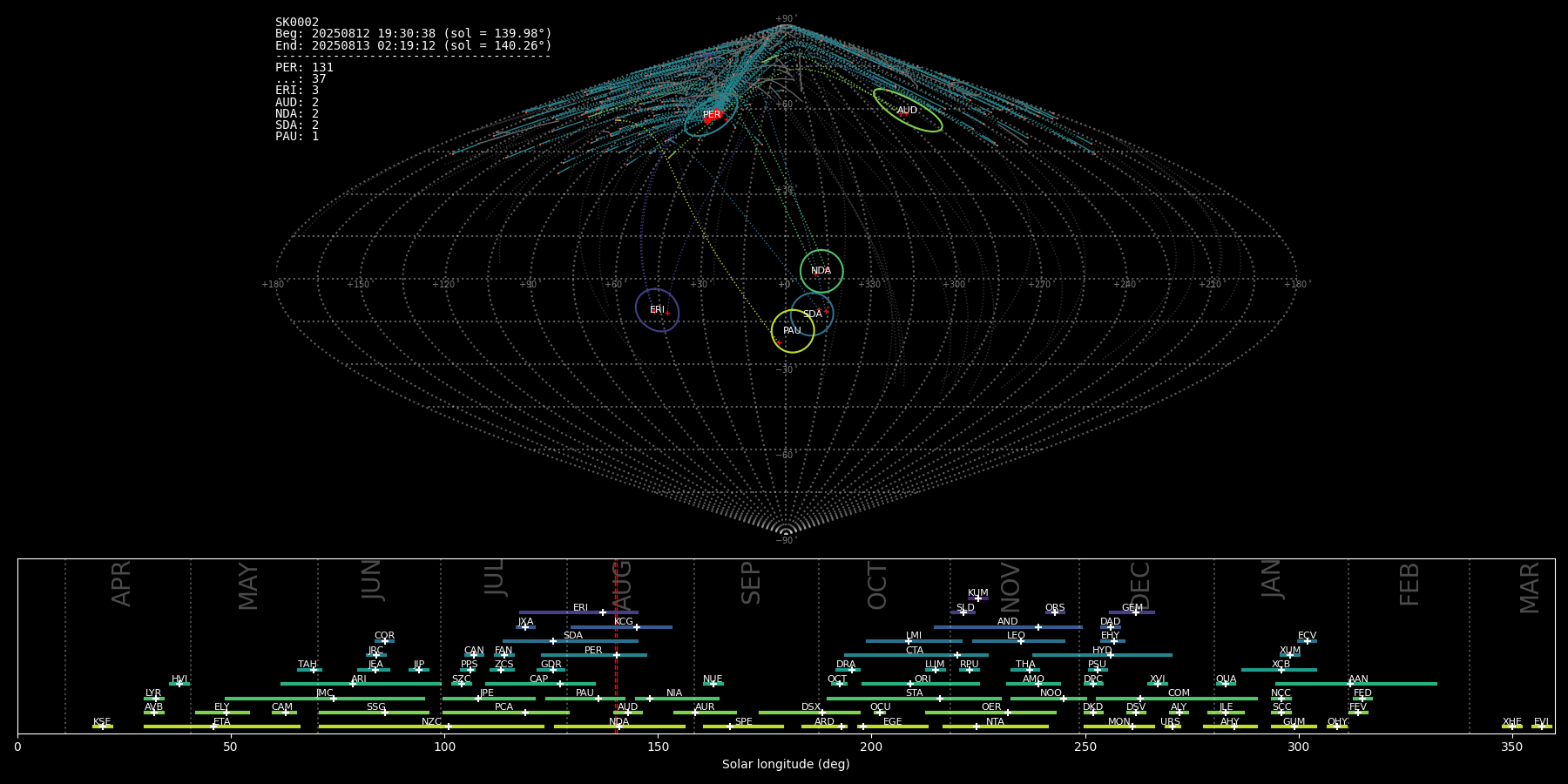1568x784 pixels.
Task: Click the AUD radiant ellipse on sky map
Action: pos(908,111)
